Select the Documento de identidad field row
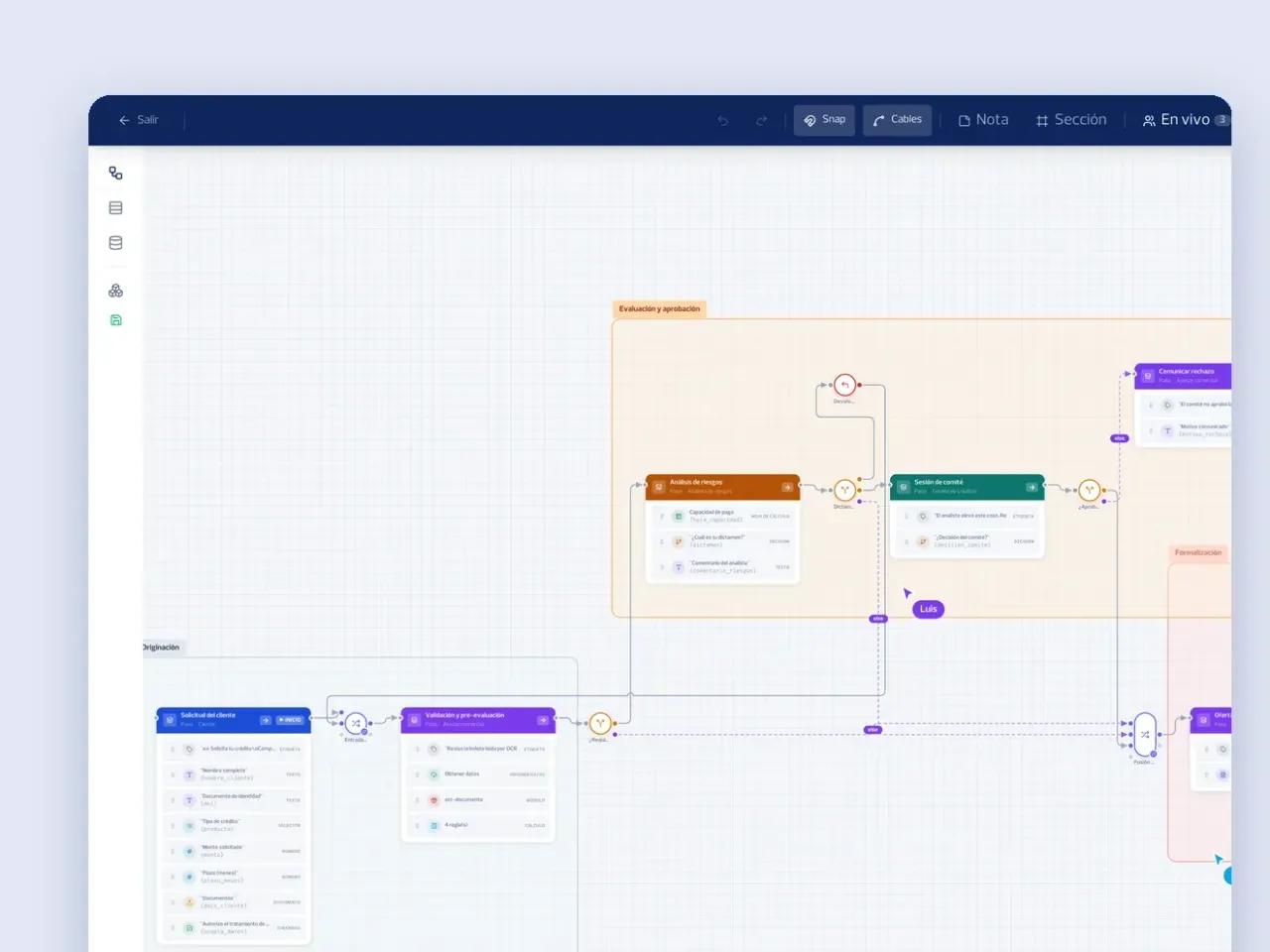1270x952 pixels. 234,800
